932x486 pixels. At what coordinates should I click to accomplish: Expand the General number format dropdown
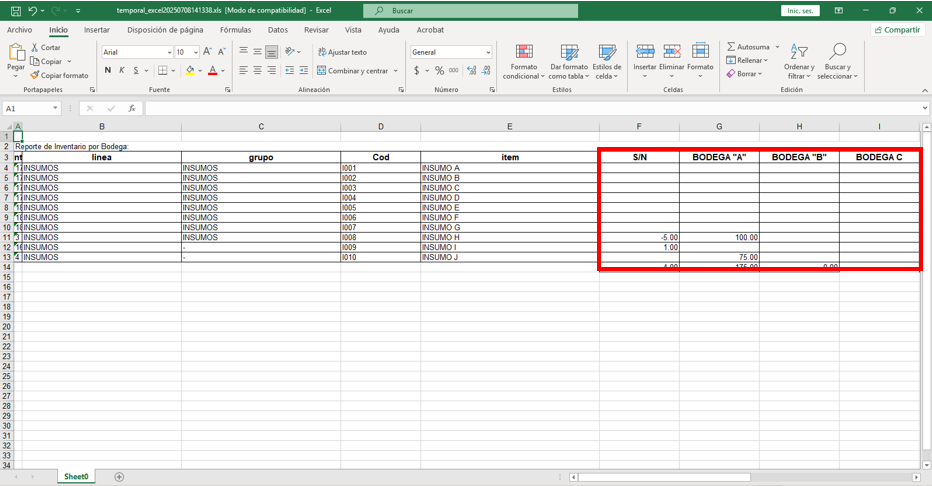(488, 52)
